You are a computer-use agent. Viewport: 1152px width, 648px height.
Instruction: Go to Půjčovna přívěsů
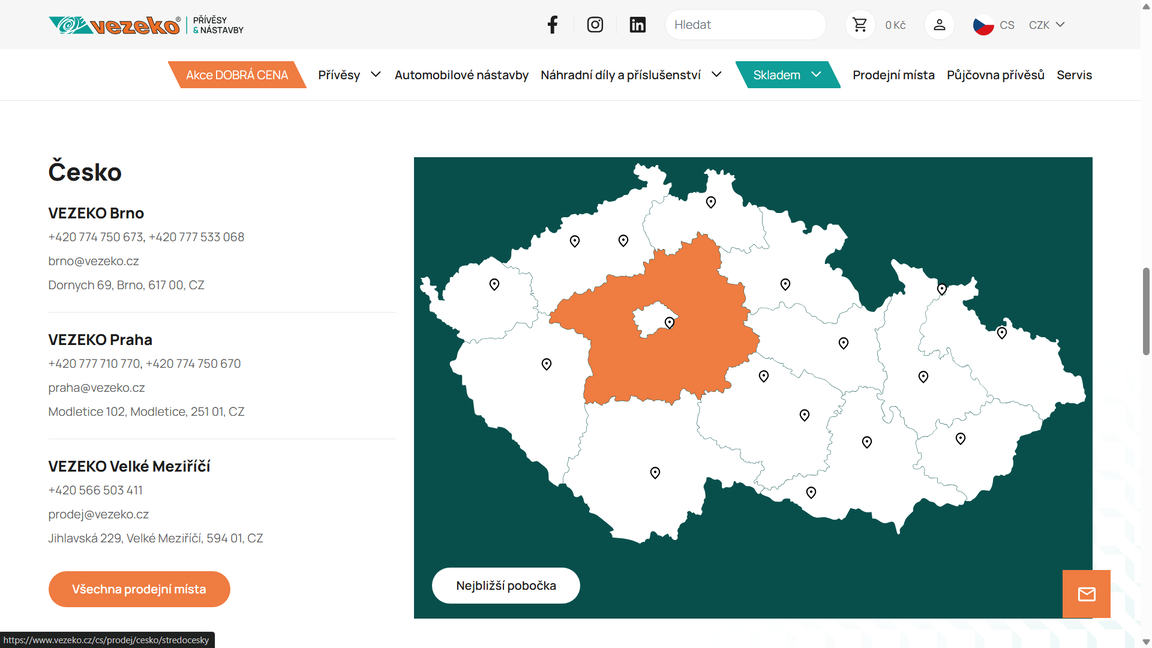coord(996,74)
